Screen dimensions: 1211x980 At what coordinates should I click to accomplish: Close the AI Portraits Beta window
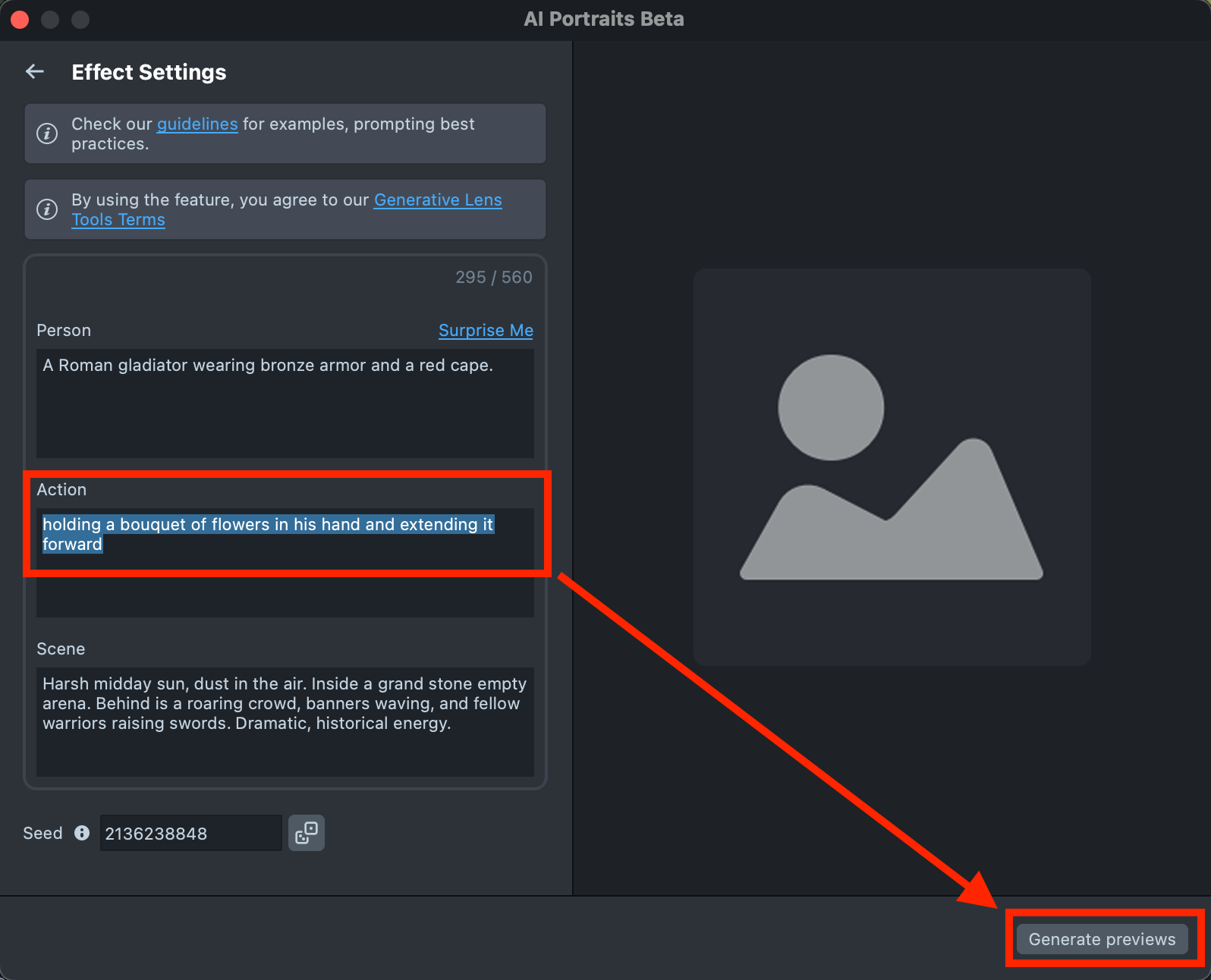tap(20, 20)
